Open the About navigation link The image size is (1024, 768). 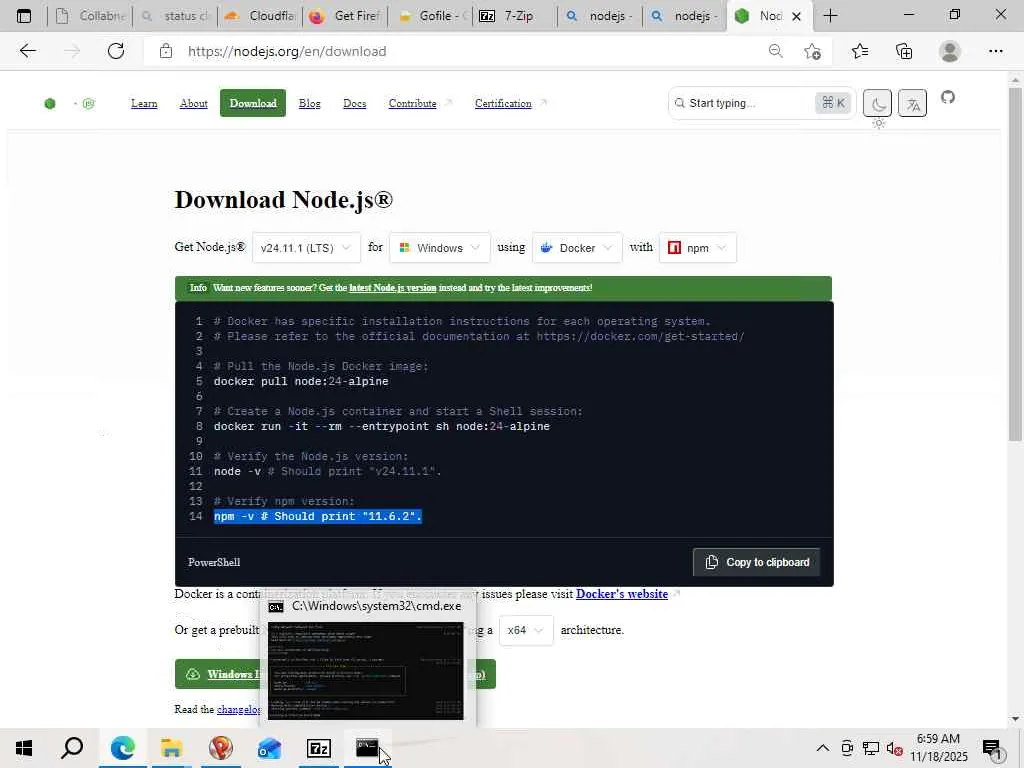pos(193,103)
